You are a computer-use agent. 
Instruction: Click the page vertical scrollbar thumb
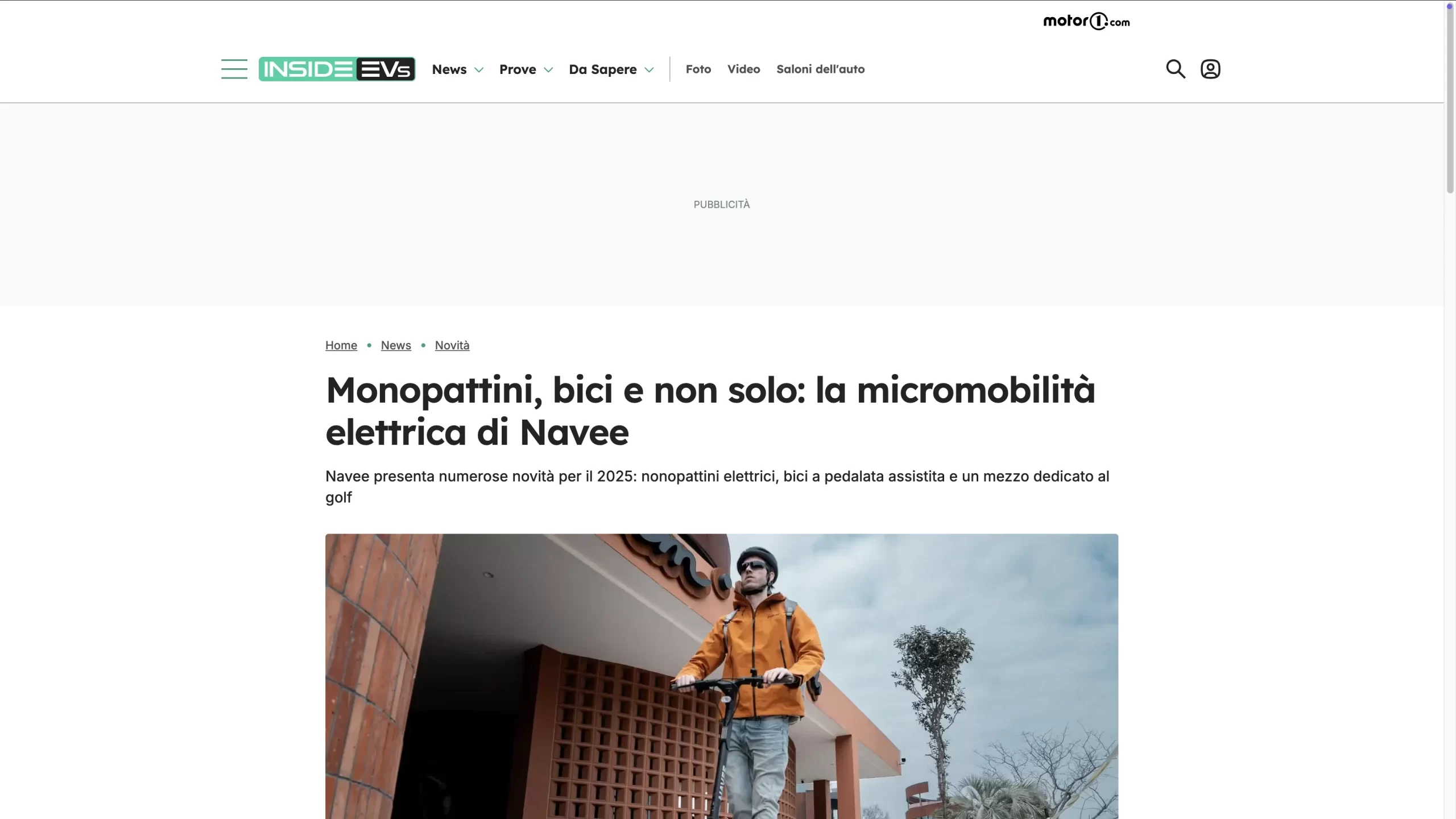point(1450,98)
